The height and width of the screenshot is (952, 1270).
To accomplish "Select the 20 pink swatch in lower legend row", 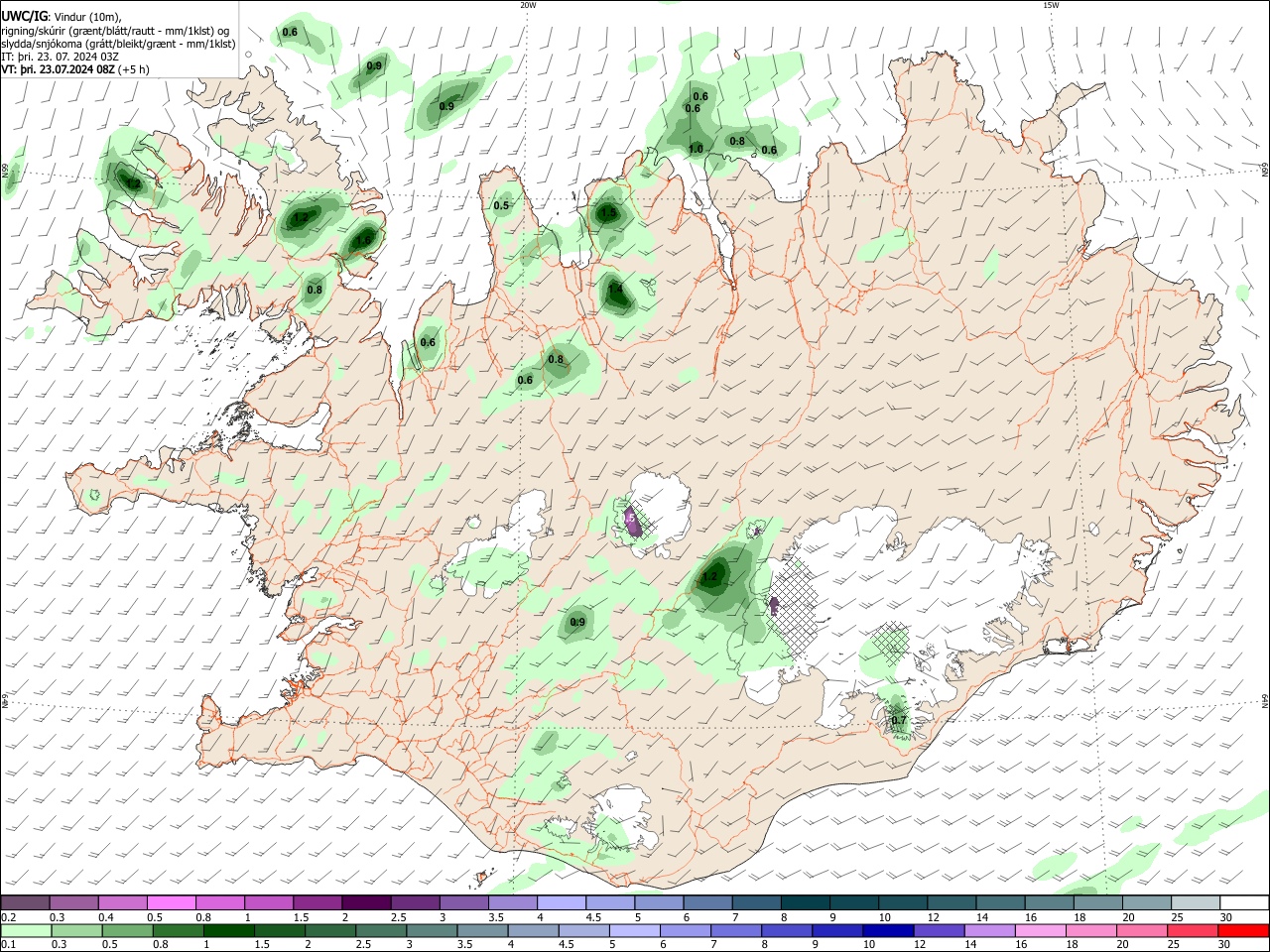I will click(x=1142, y=930).
